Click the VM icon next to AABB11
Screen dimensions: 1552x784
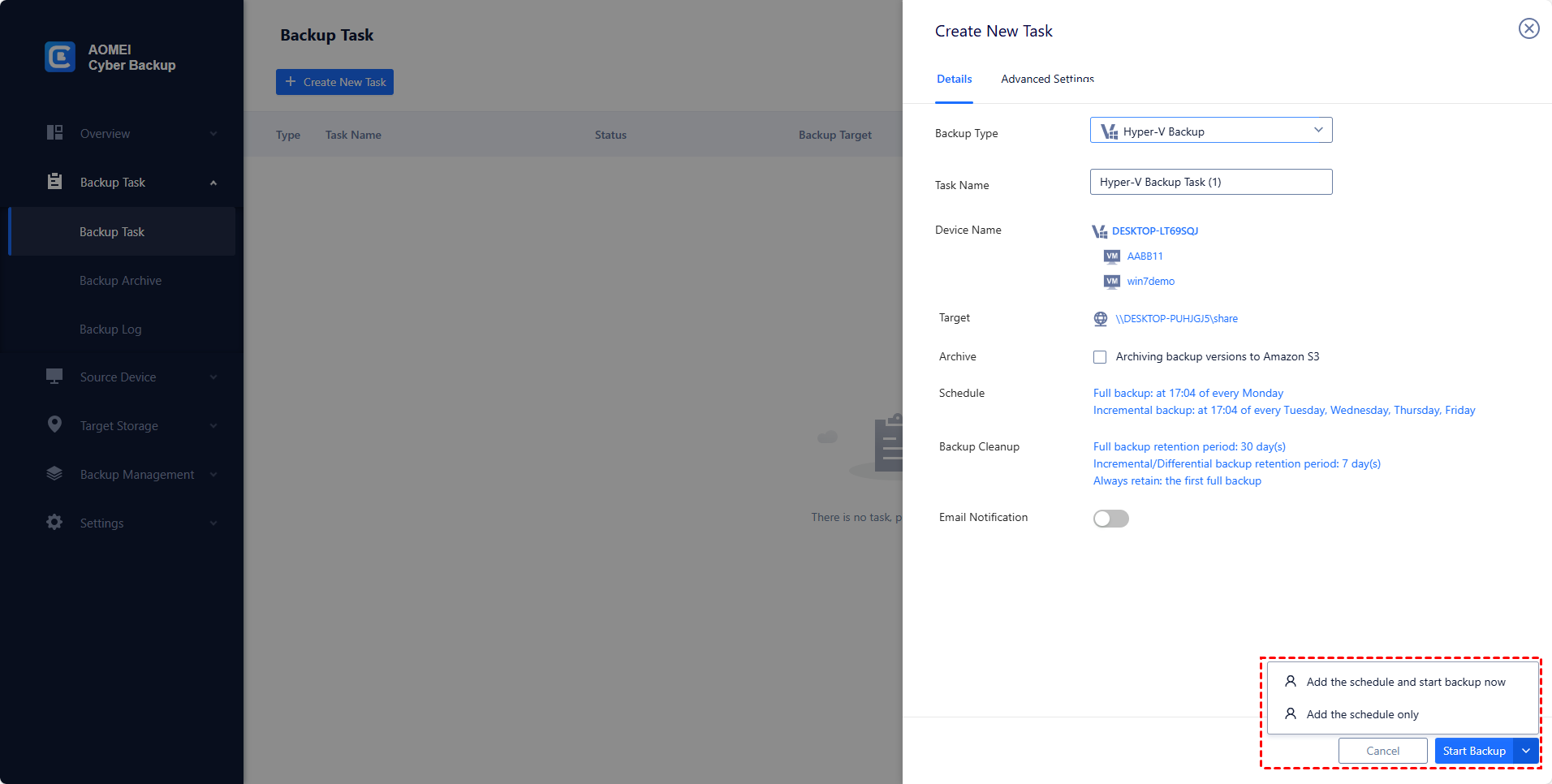coord(1112,256)
